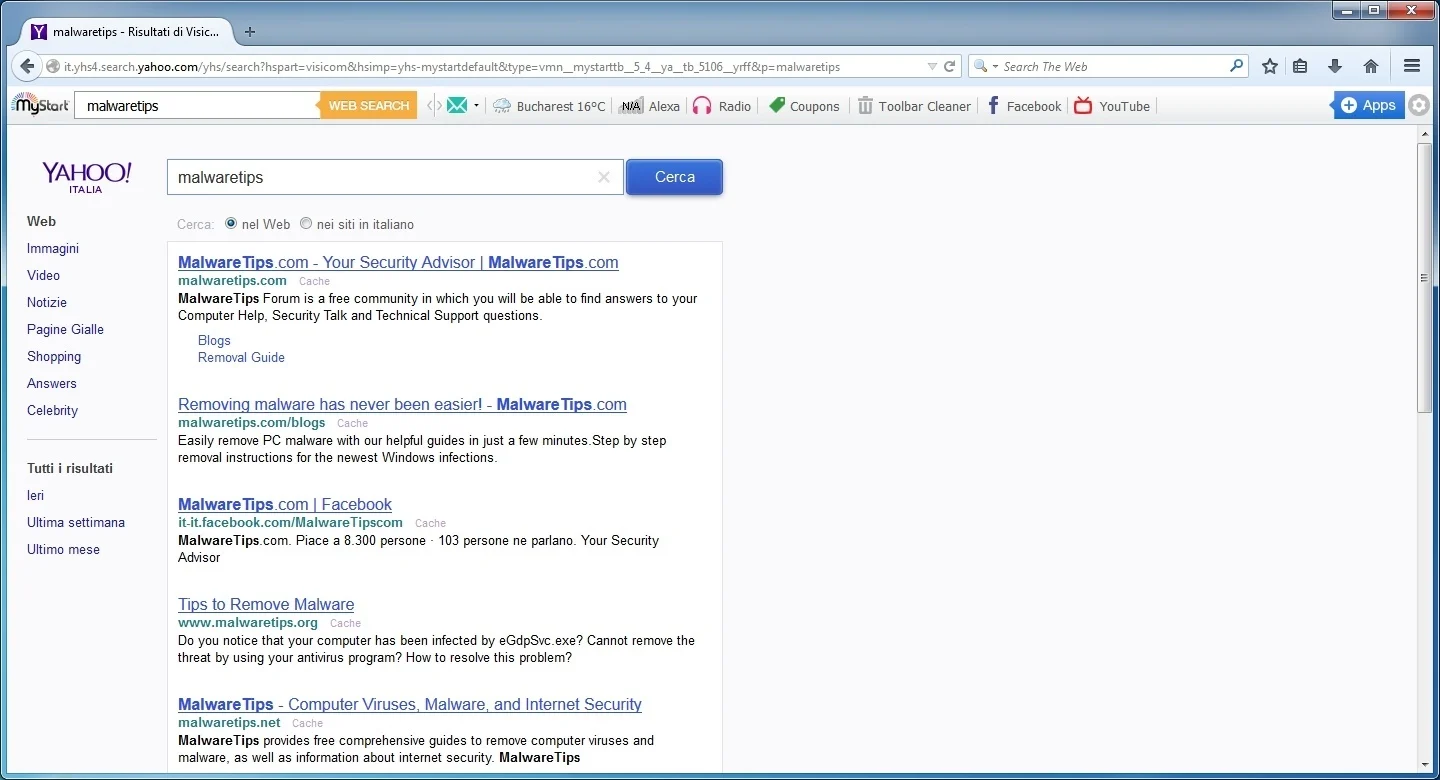1440x780 pixels.
Task: Open a new tab with the plus button
Action: (250, 31)
